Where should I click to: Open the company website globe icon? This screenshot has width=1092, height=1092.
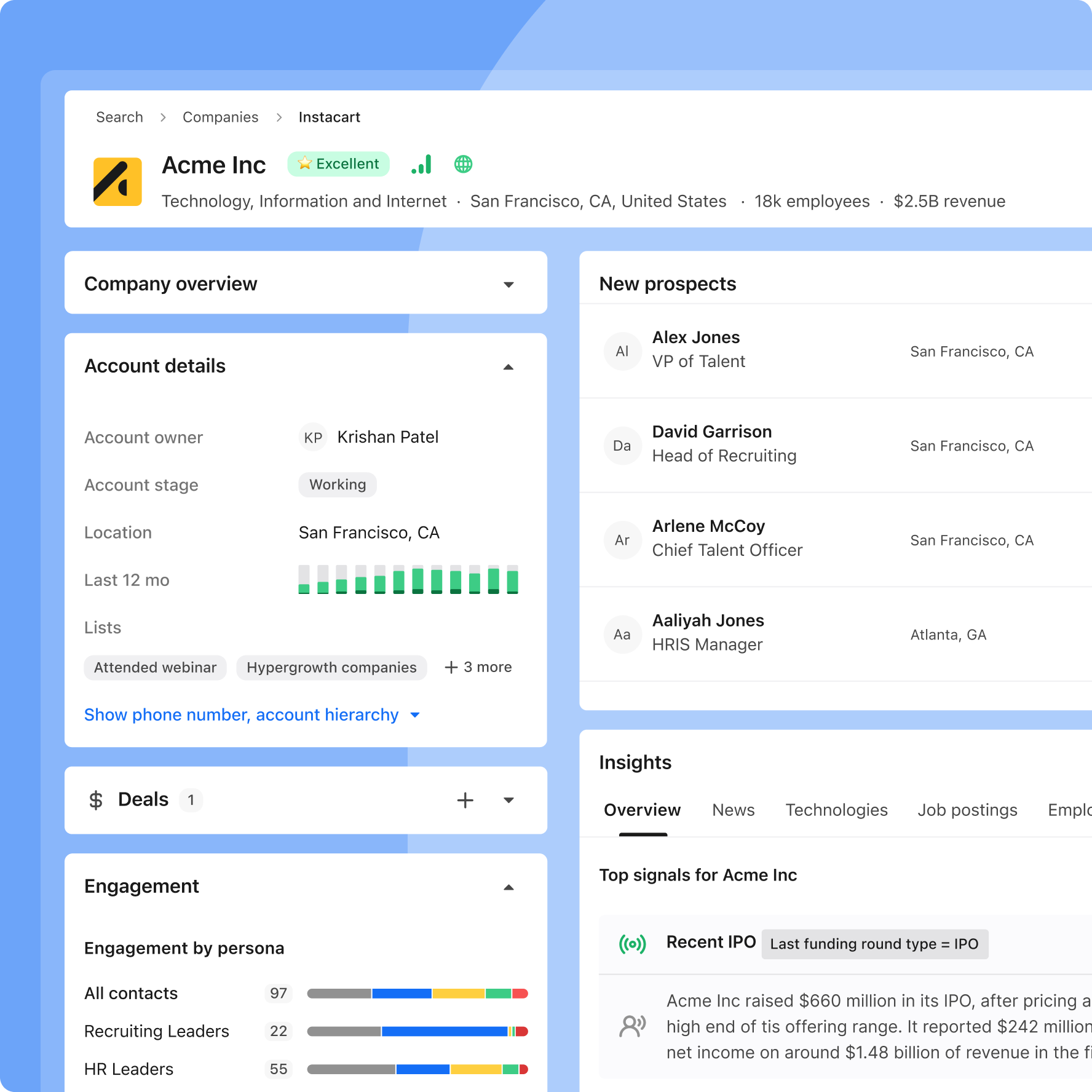pyautogui.click(x=463, y=164)
